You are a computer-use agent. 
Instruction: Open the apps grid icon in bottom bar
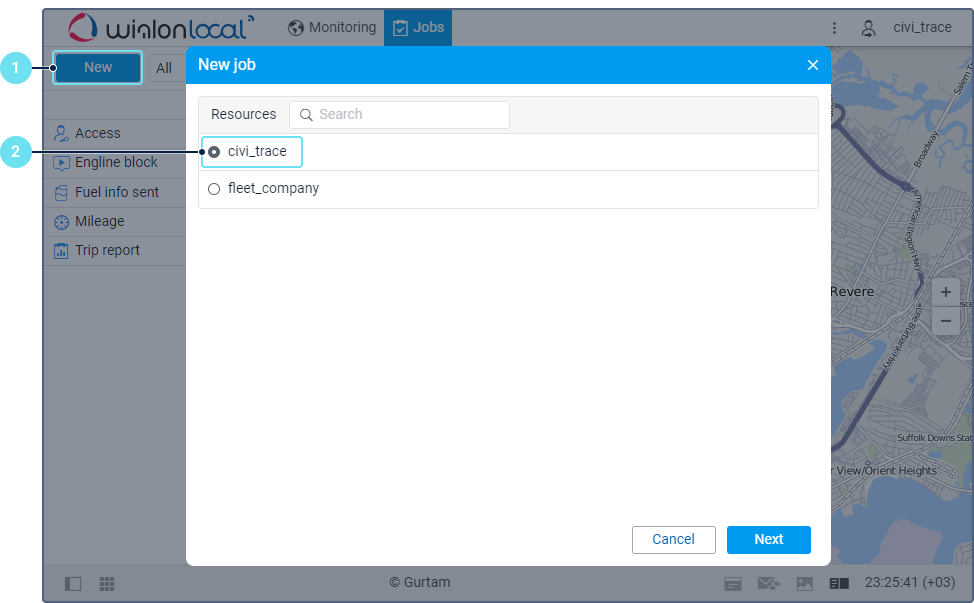pos(107,583)
